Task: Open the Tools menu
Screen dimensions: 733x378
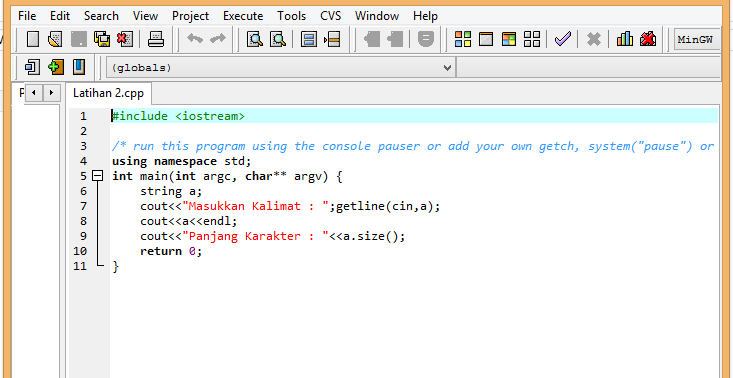Action: pyautogui.click(x=292, y=16)
